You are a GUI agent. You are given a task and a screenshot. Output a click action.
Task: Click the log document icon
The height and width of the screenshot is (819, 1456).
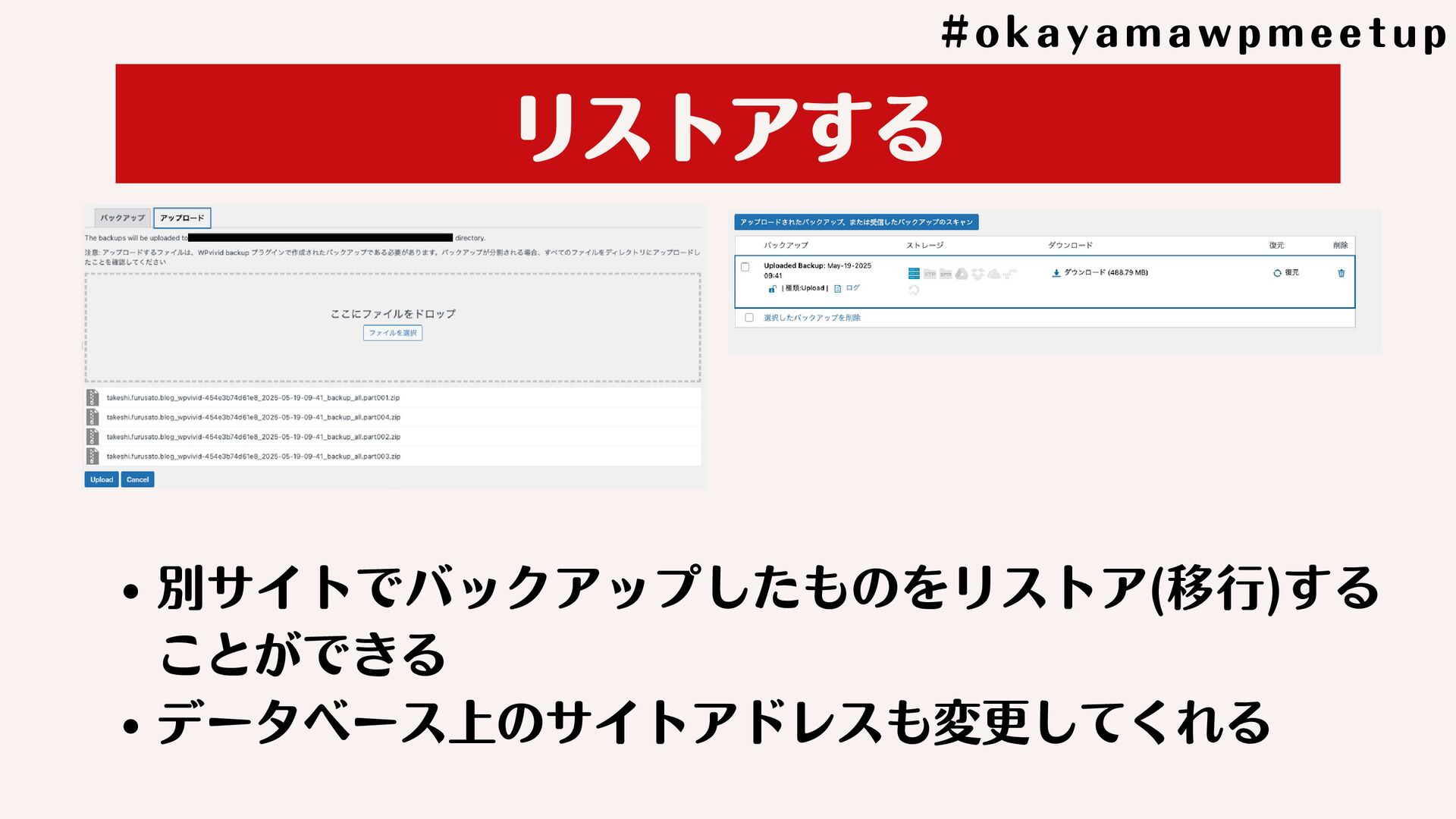click(x=838, y=289)
